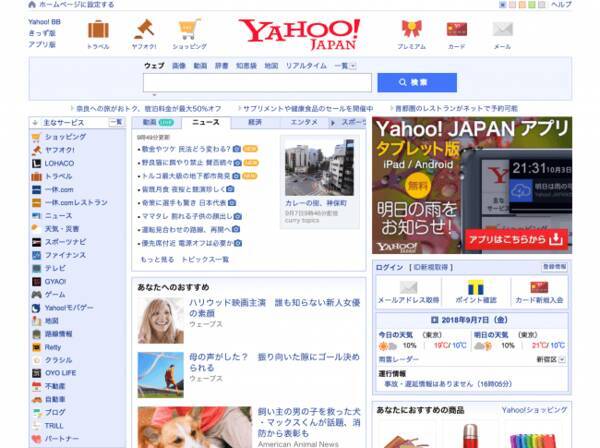Open the プレミアム ribbon icon

click(x=411, y=29)
